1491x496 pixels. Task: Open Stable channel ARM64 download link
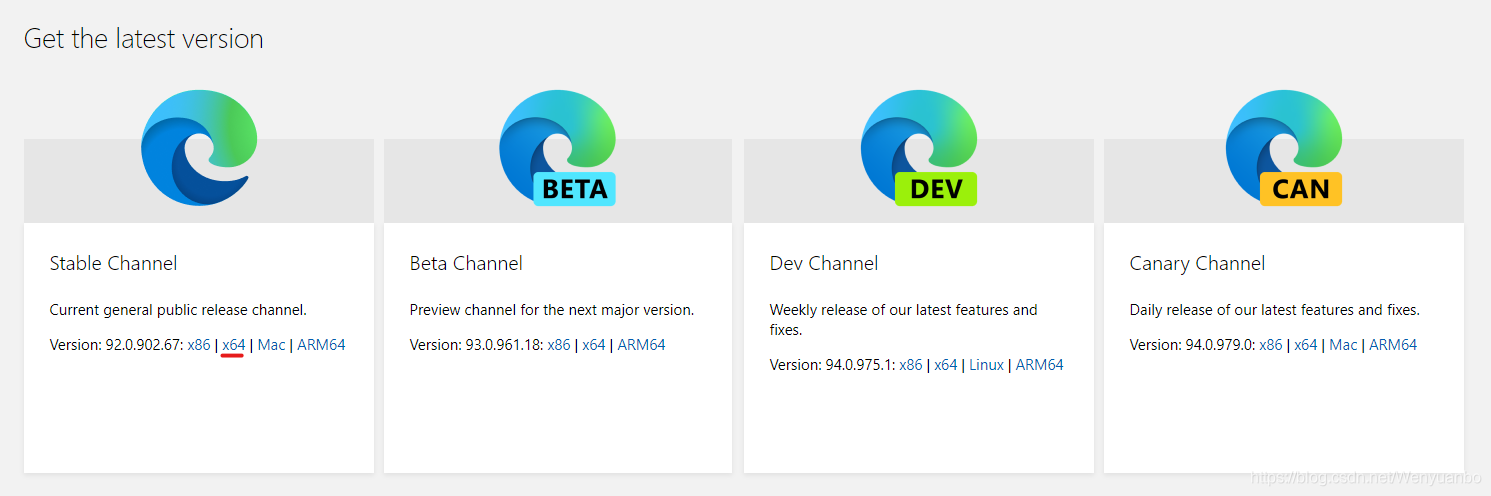tap(321, 345)
